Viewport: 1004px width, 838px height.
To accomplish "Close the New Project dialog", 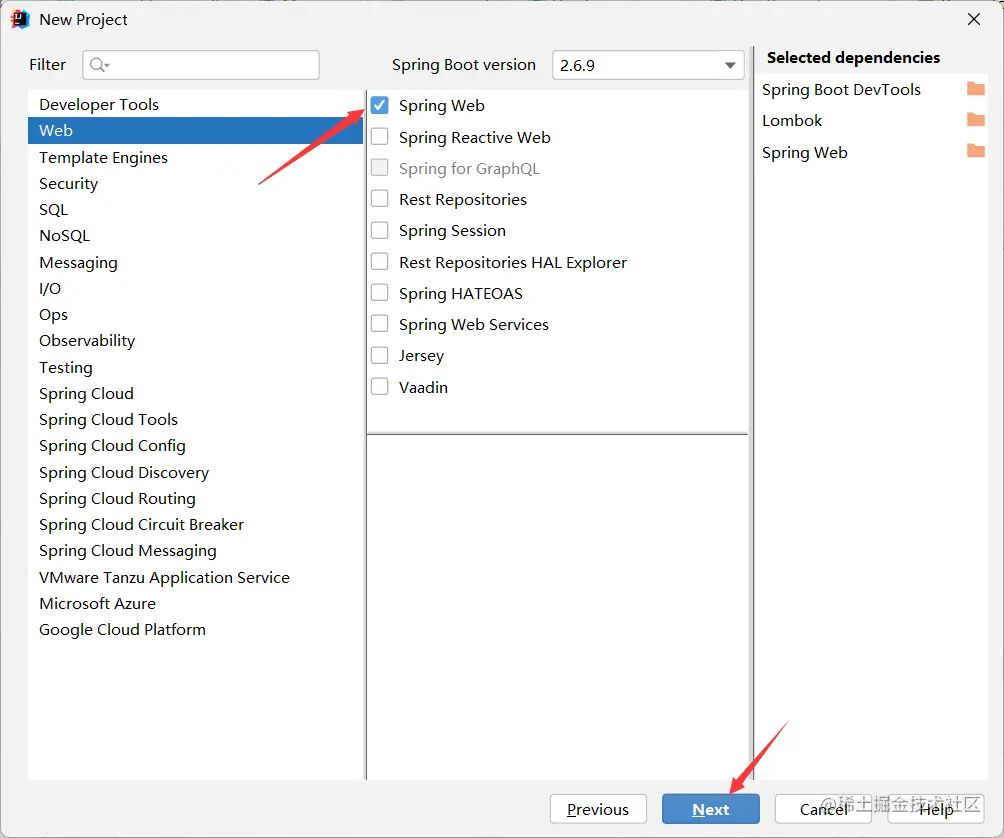I will pyautogui.click(x=973, y=19).
